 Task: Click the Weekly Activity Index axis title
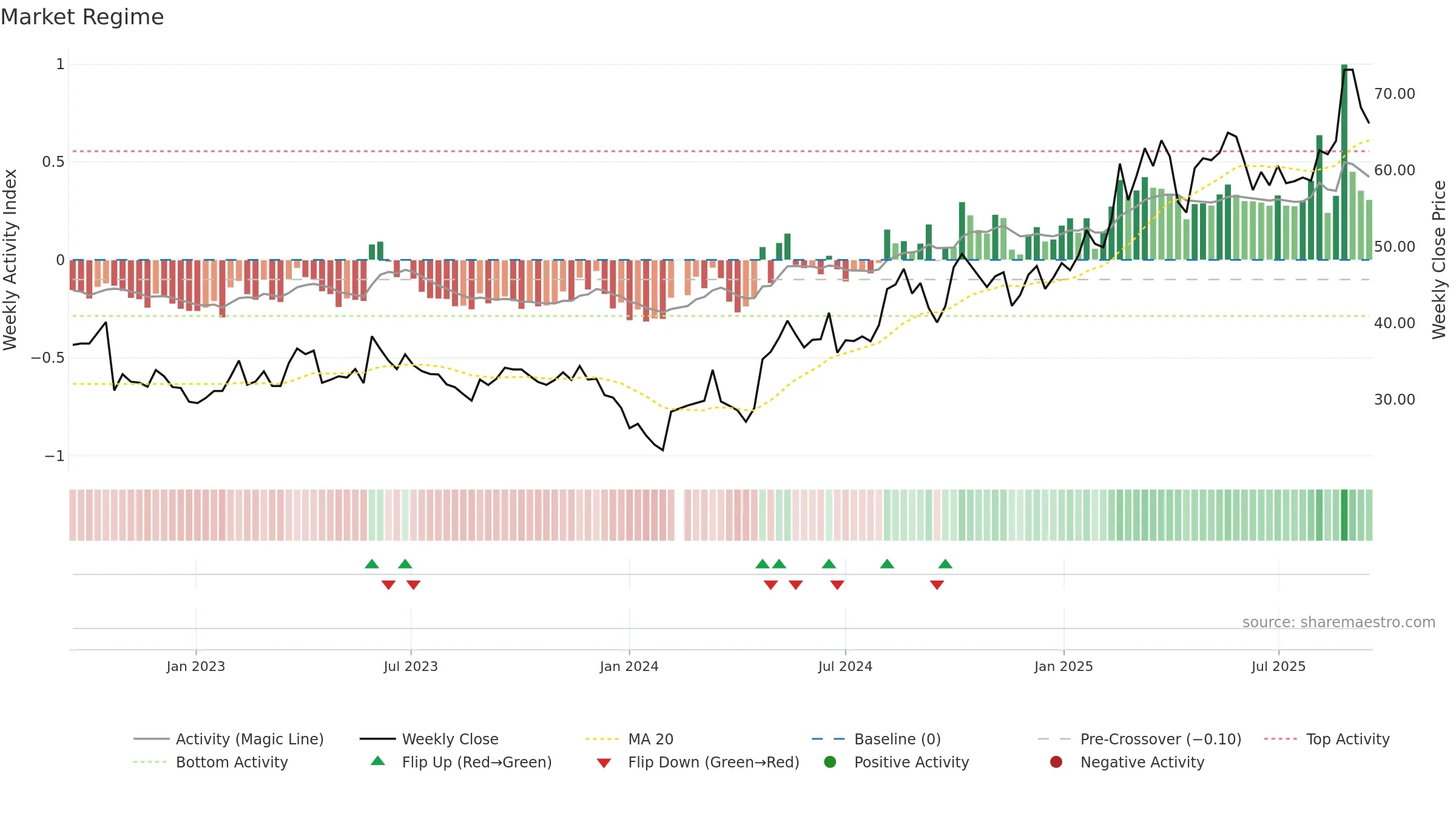10,260
